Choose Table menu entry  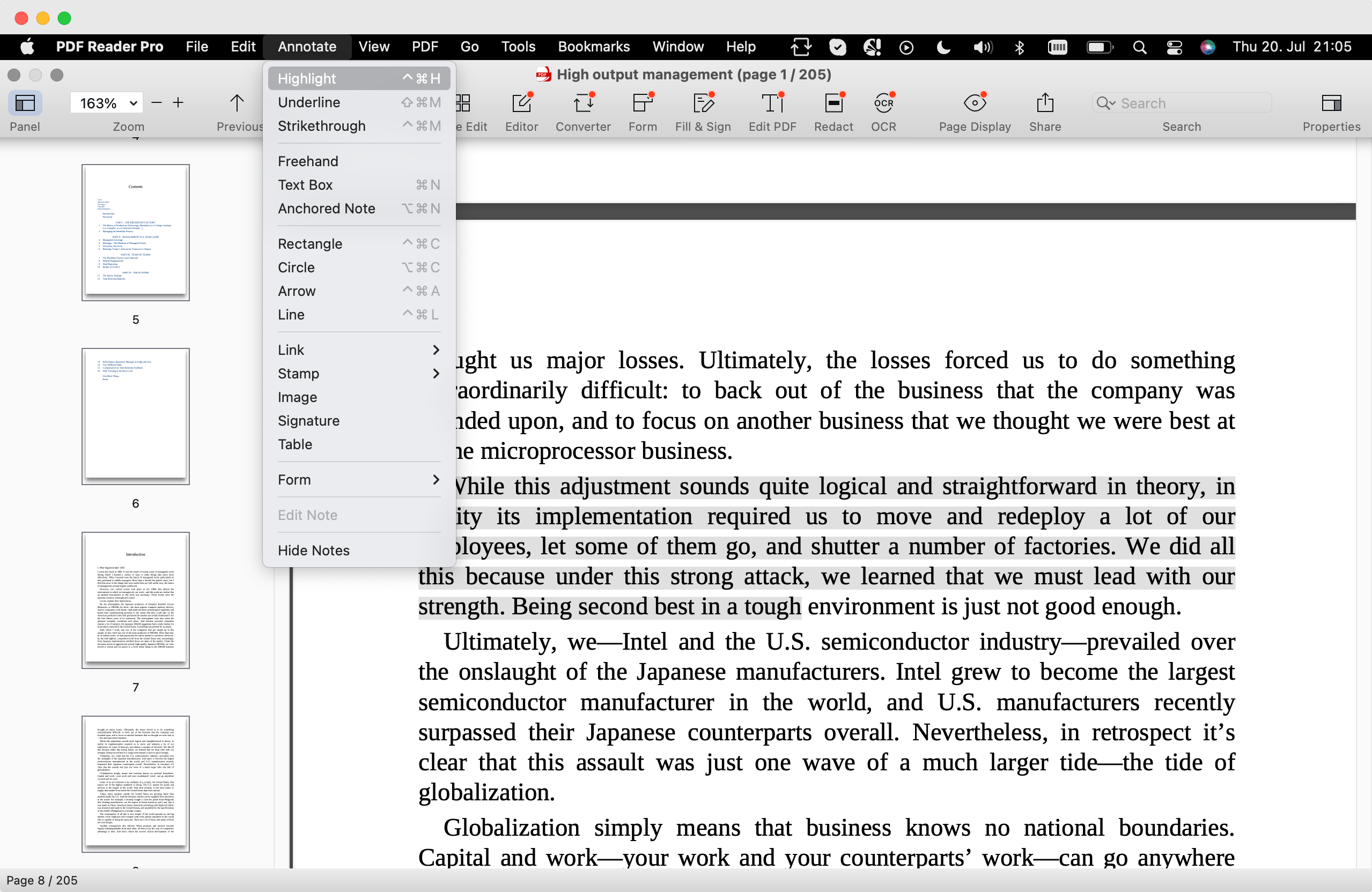click(x=359, y=444)
